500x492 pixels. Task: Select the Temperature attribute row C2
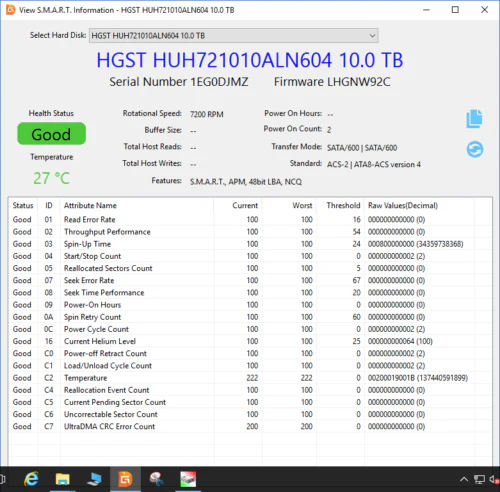point(250,378)
